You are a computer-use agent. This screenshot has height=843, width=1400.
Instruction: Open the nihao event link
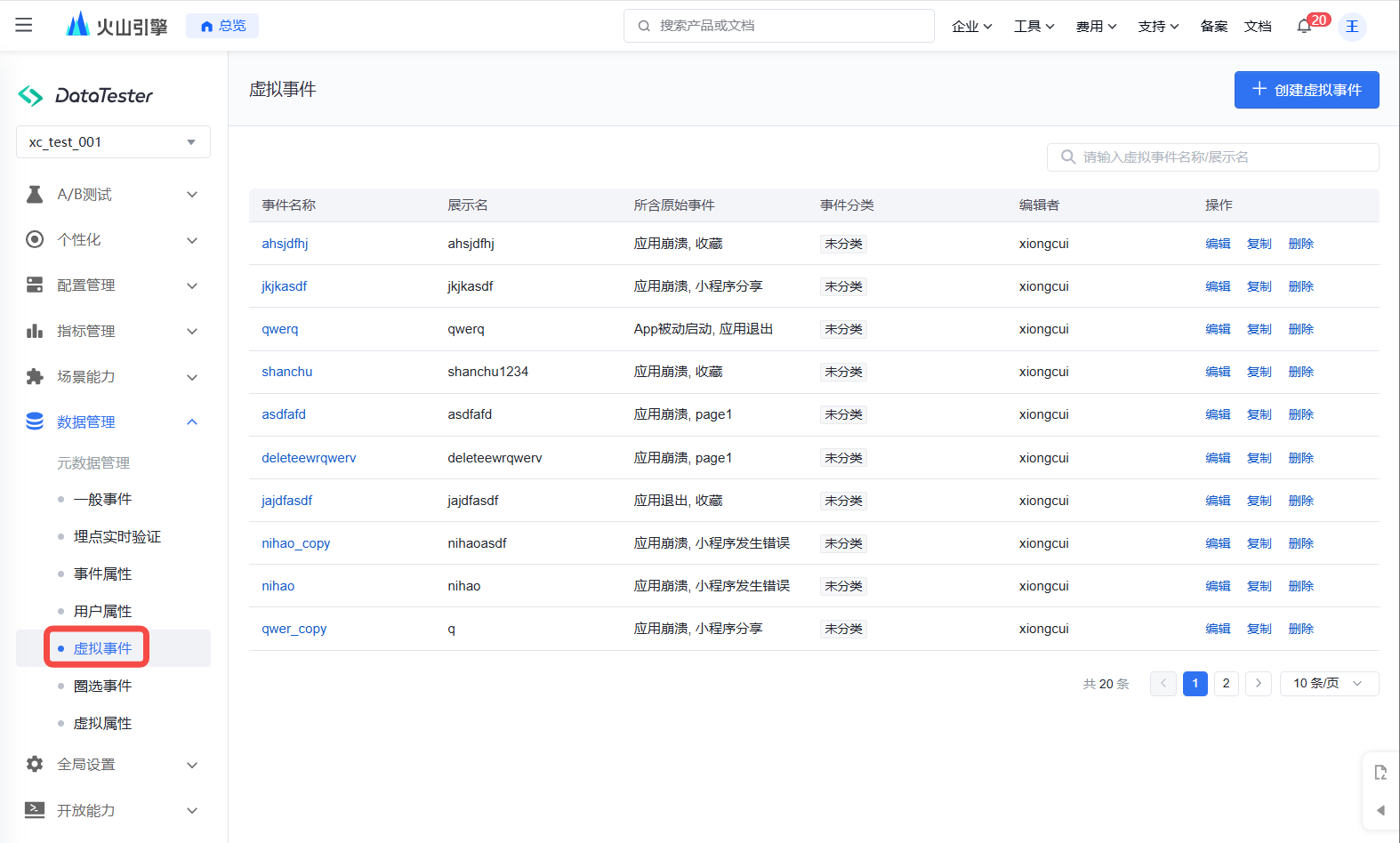[x=278, y=586]
